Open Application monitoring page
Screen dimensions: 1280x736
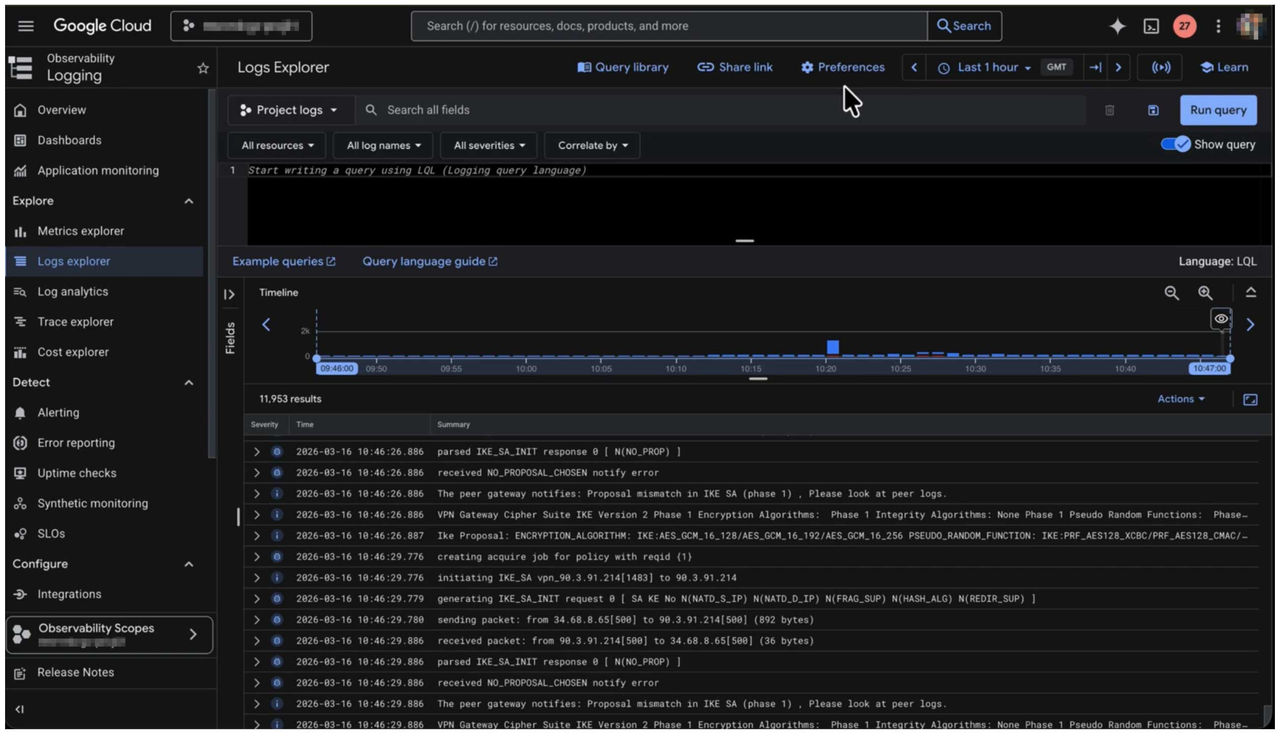point(103,171)
